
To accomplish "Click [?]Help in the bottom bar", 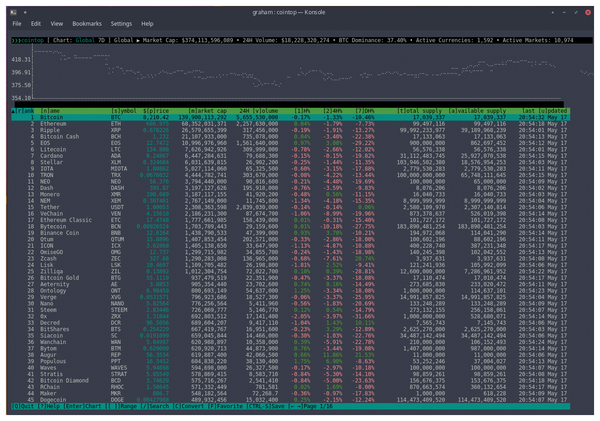I will point(49,406).
